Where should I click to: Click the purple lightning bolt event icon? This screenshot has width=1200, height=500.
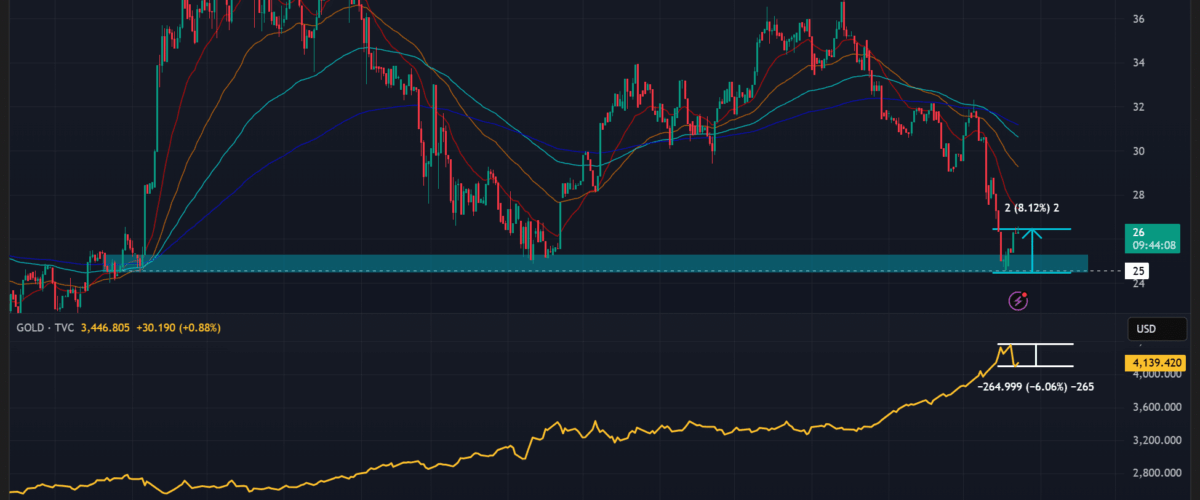pos(1018,300)
